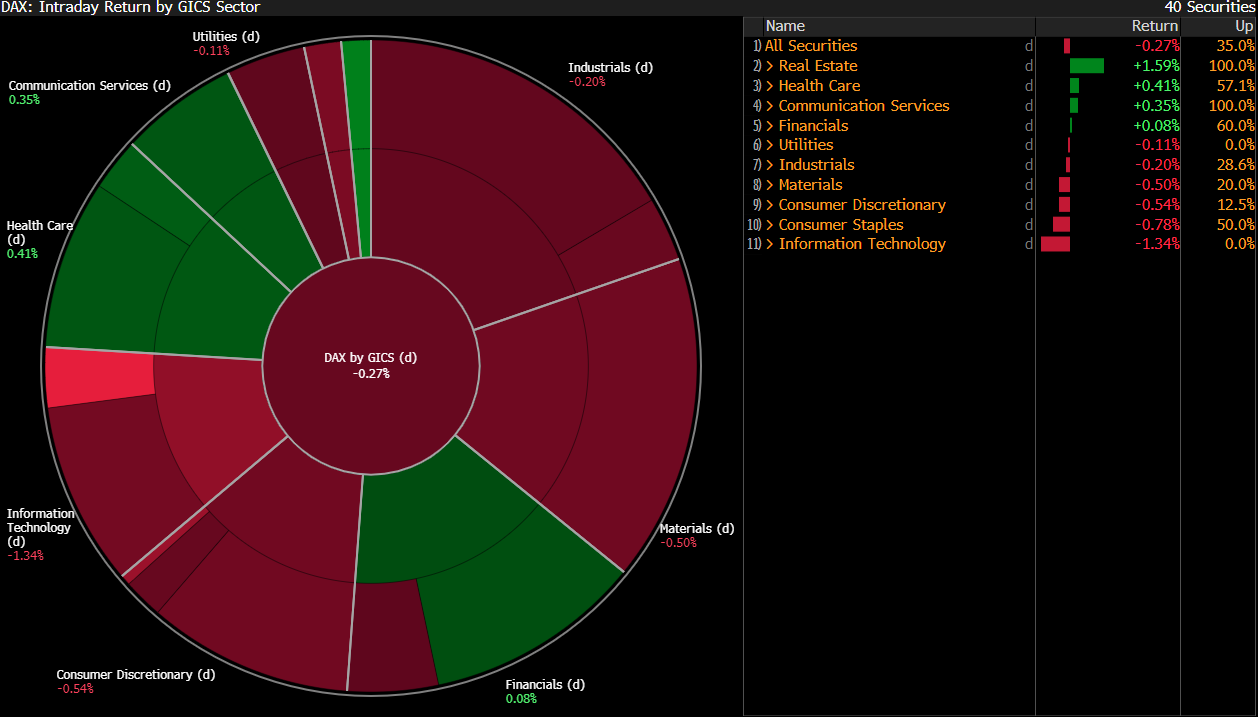Click Consumer Discretionary's 12.5% Up value
The height and width of the screenshot is (717, 1258).
[x=1236, y=205]
